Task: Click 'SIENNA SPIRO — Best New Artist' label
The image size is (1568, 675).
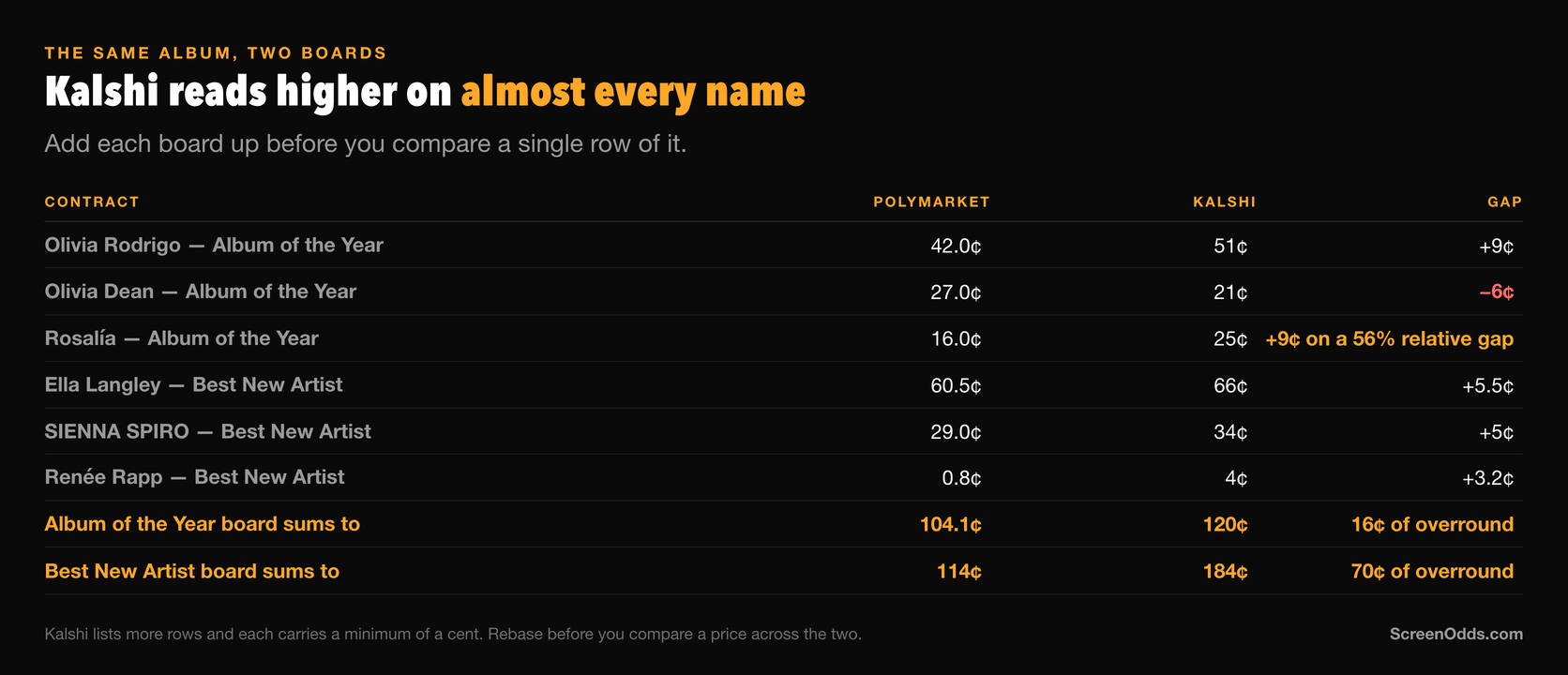Action: point(208,431)
